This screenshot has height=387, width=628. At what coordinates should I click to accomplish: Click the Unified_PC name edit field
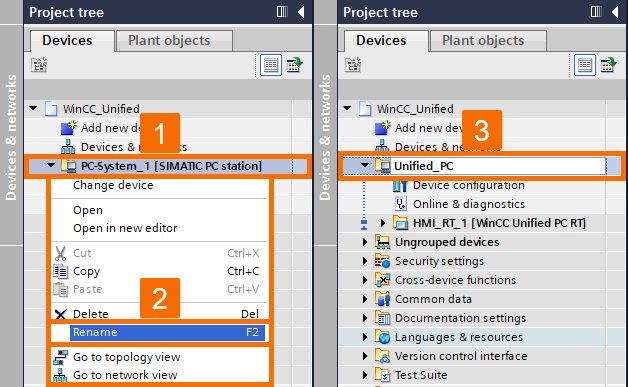tap(498, 166)
